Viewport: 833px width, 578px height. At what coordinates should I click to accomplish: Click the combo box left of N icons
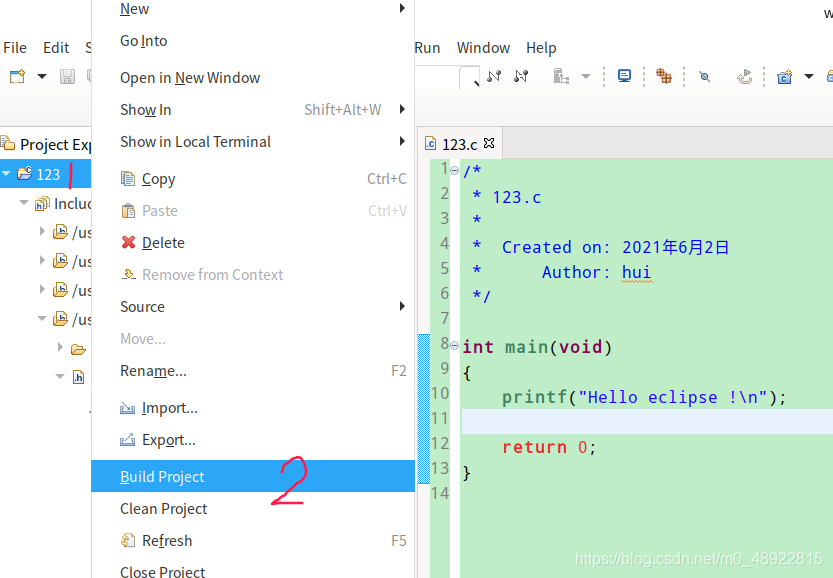(x=447, y=77)
